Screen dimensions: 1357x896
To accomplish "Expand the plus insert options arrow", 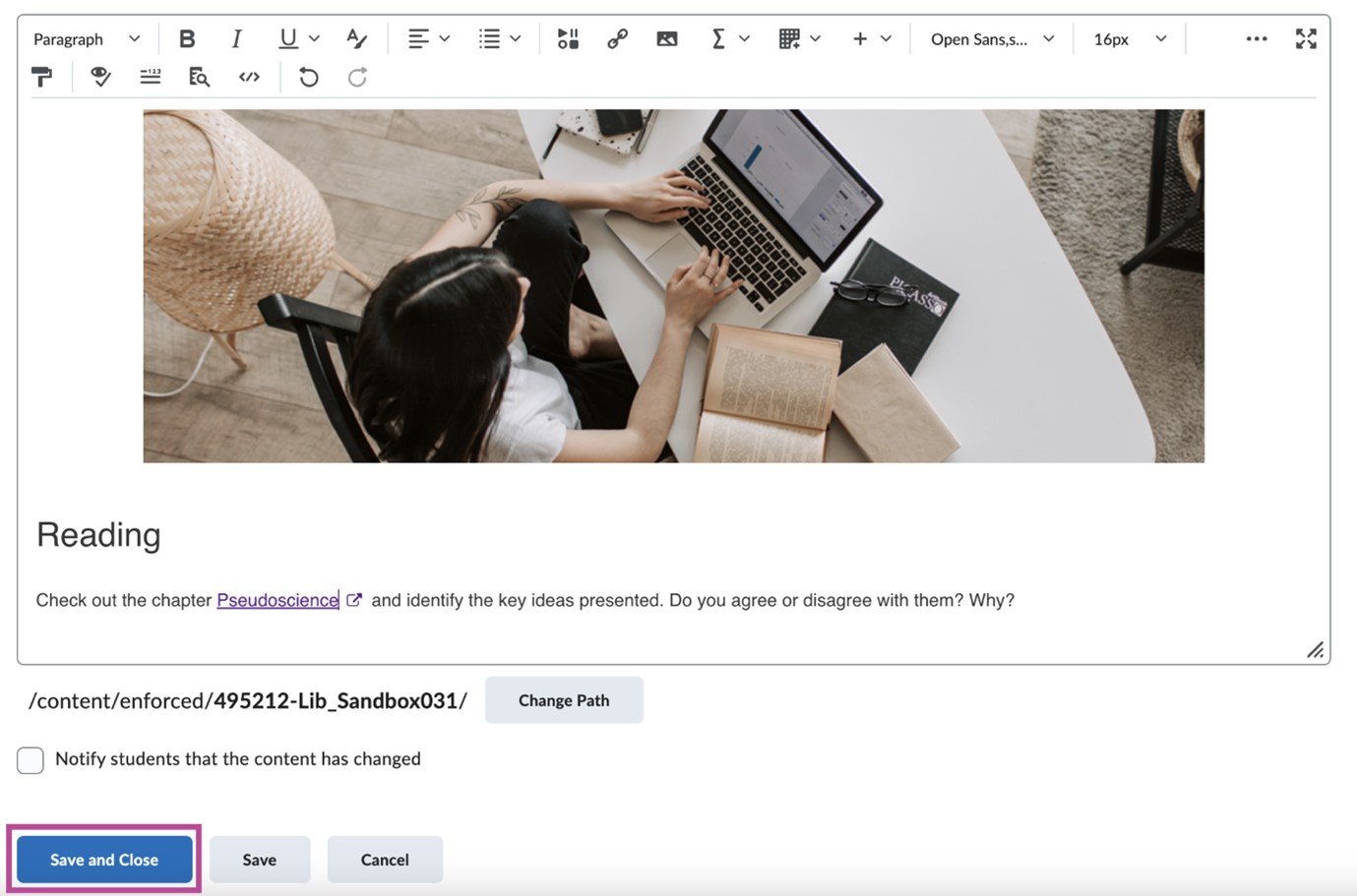I will [886, 39].
